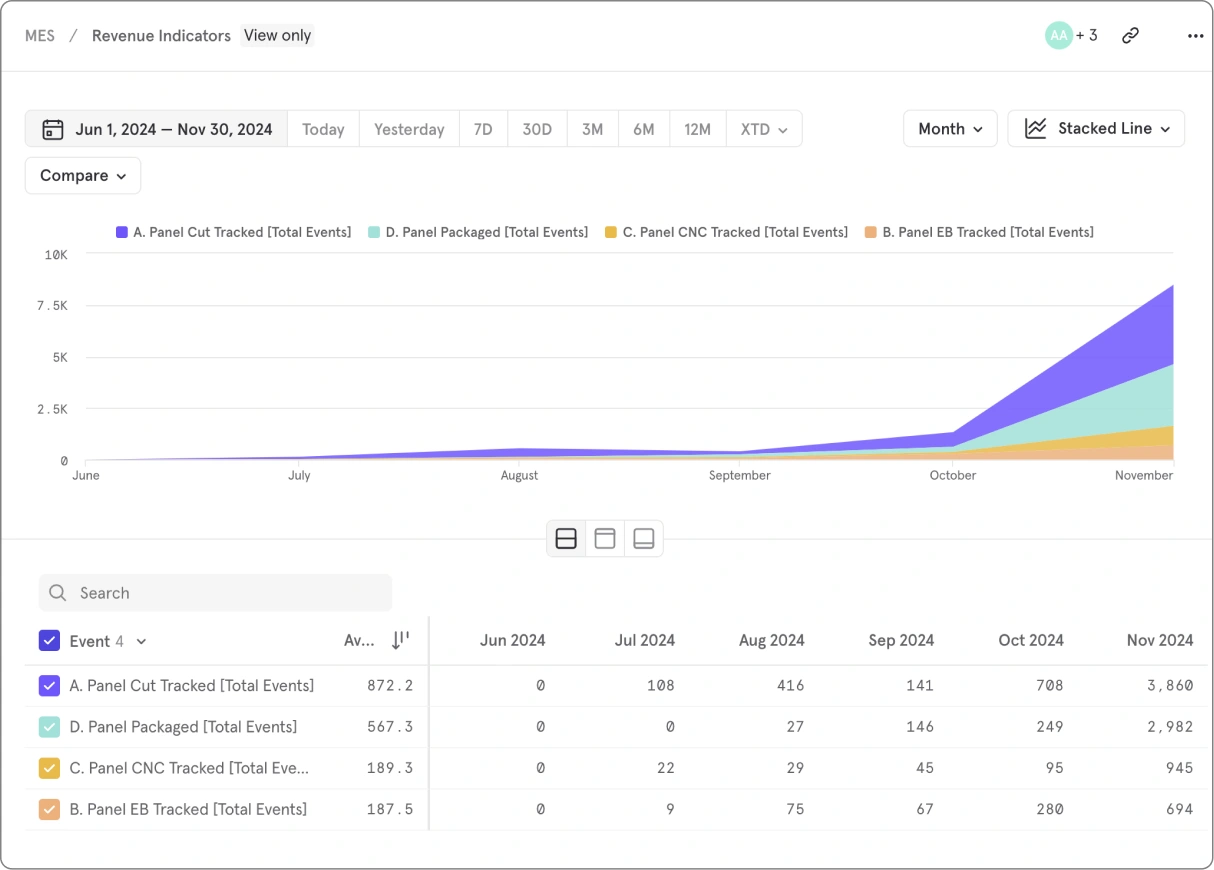The image size is (1214, 870).
Task: Click the B. Panel EB Tracked row label
Action: (188, 809)
